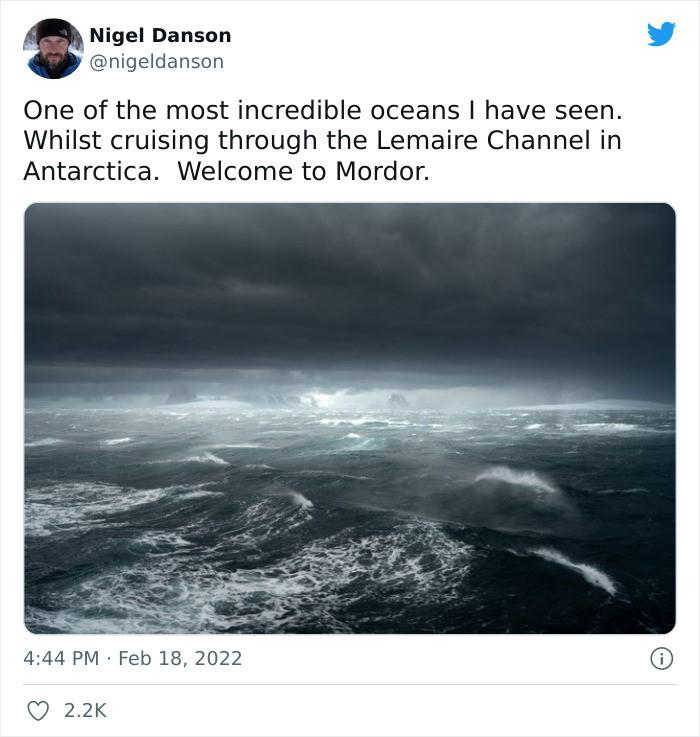Viewport: 700px width, 737px height.
Task: Open the tweet info circle icon
Action: (661, 659)
